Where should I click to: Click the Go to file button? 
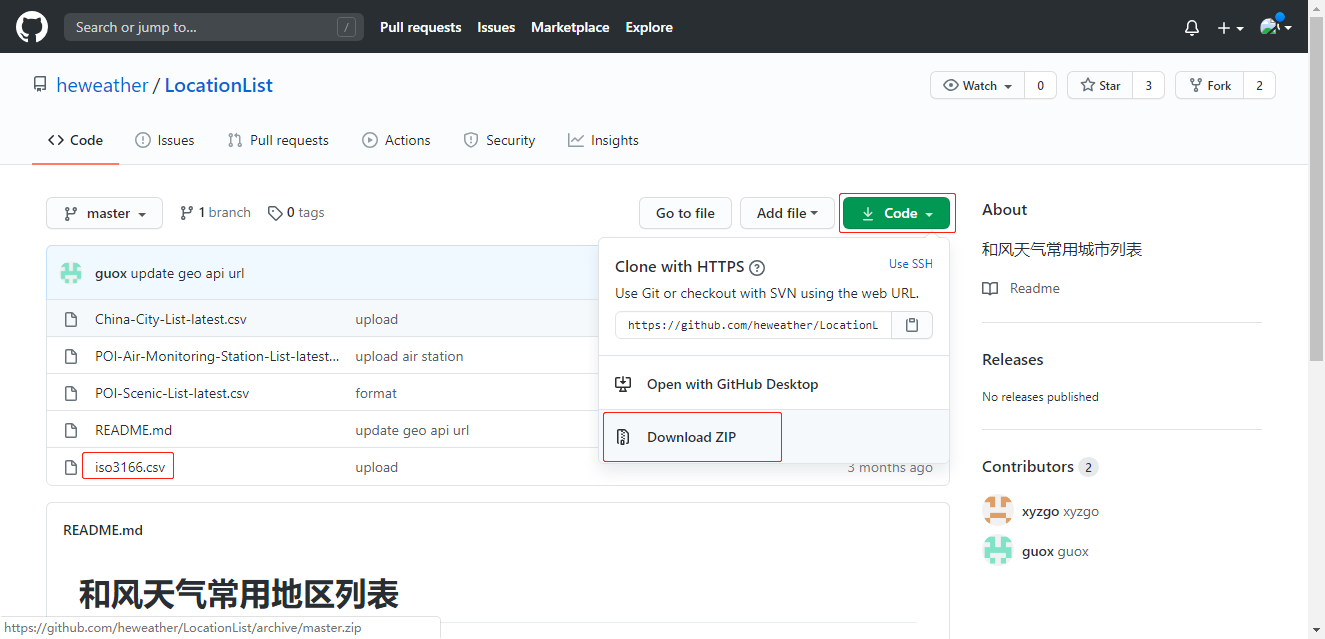[685, 213]
